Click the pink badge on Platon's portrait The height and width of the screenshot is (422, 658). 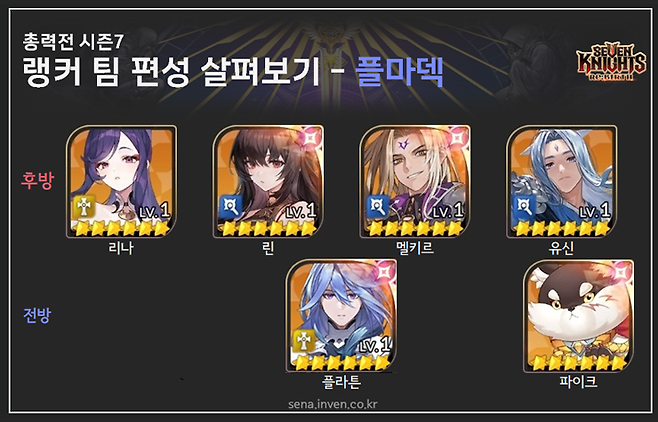pos(384,271)
